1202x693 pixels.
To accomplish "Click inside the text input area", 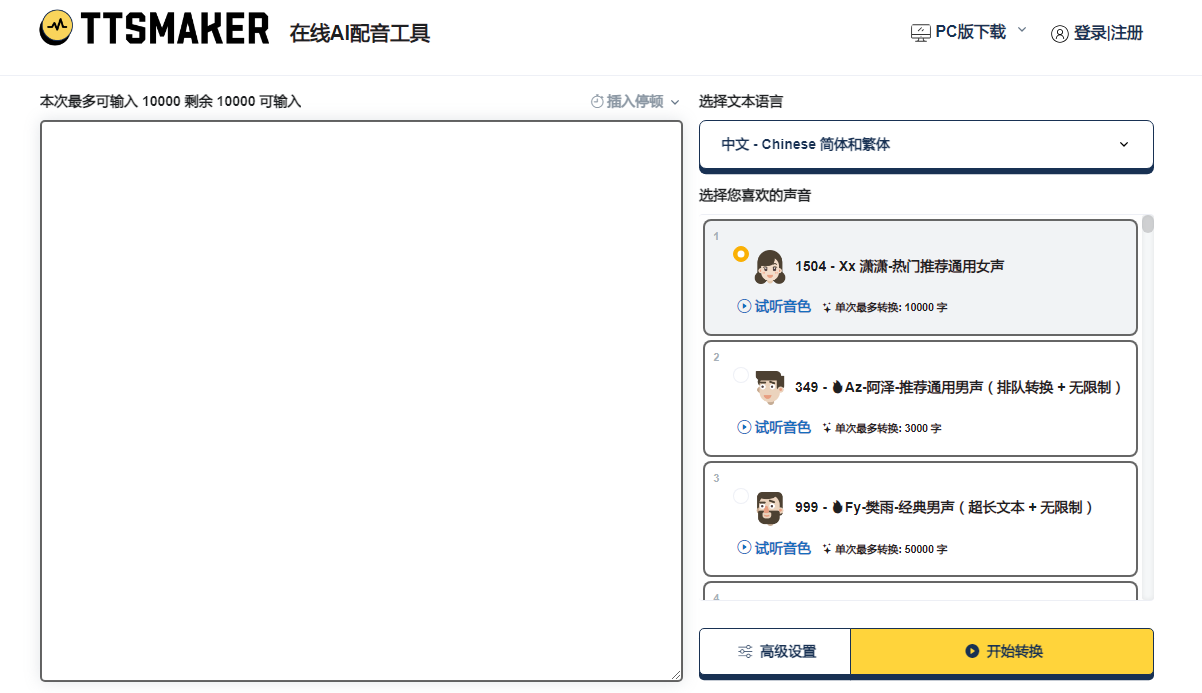I will [x=360, y=398].
